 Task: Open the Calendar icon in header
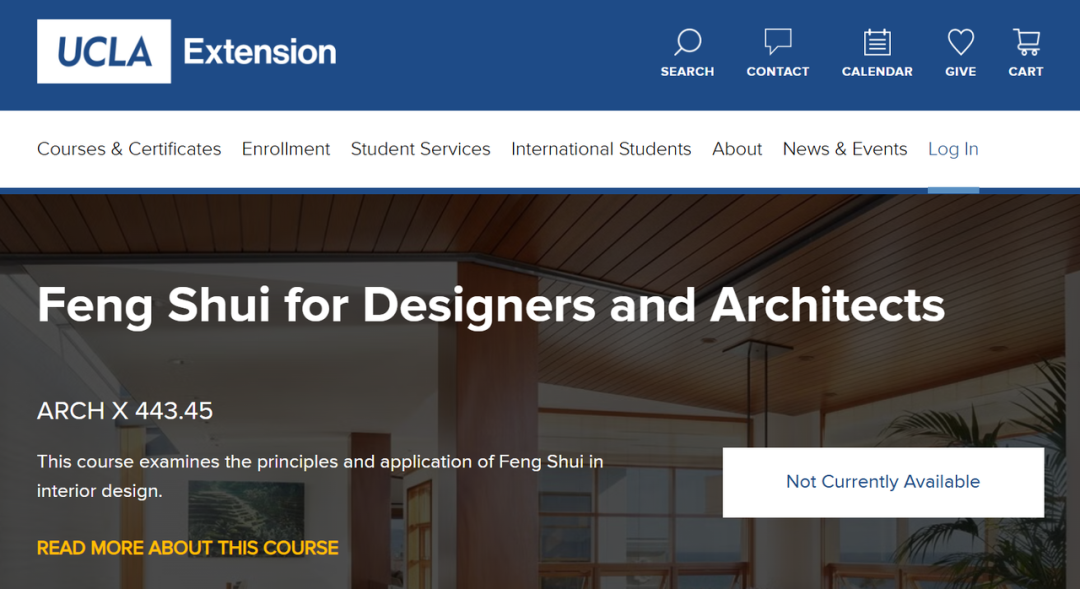click(877, 43)
